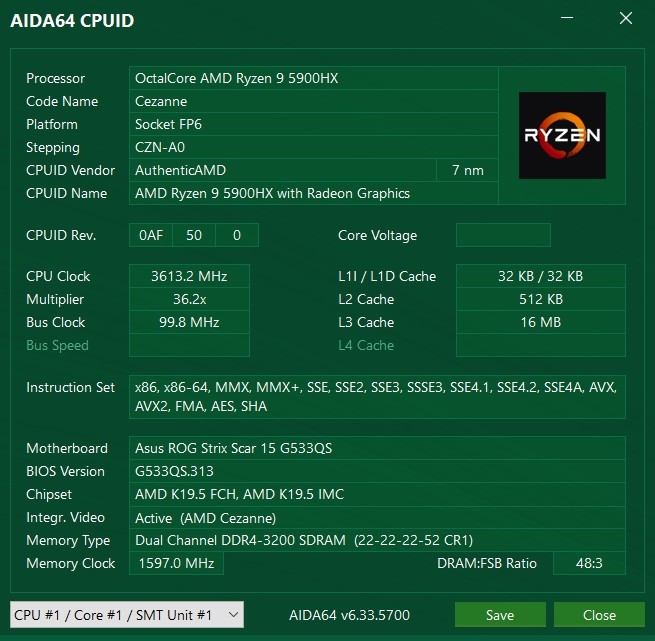
Task: Click the dropdown chevron arrow
Action: (x=234, y=615)
